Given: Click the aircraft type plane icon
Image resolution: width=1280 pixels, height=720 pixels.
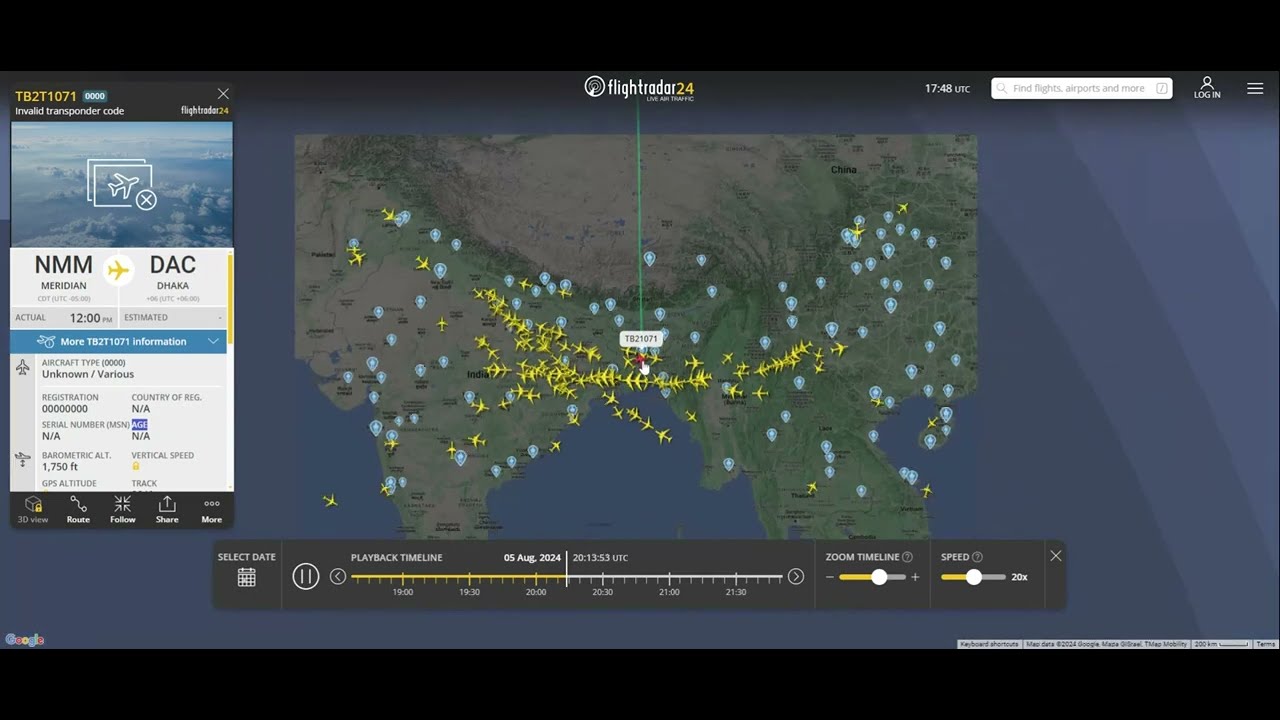Looking at the screenshot, I should coord(23,368).
